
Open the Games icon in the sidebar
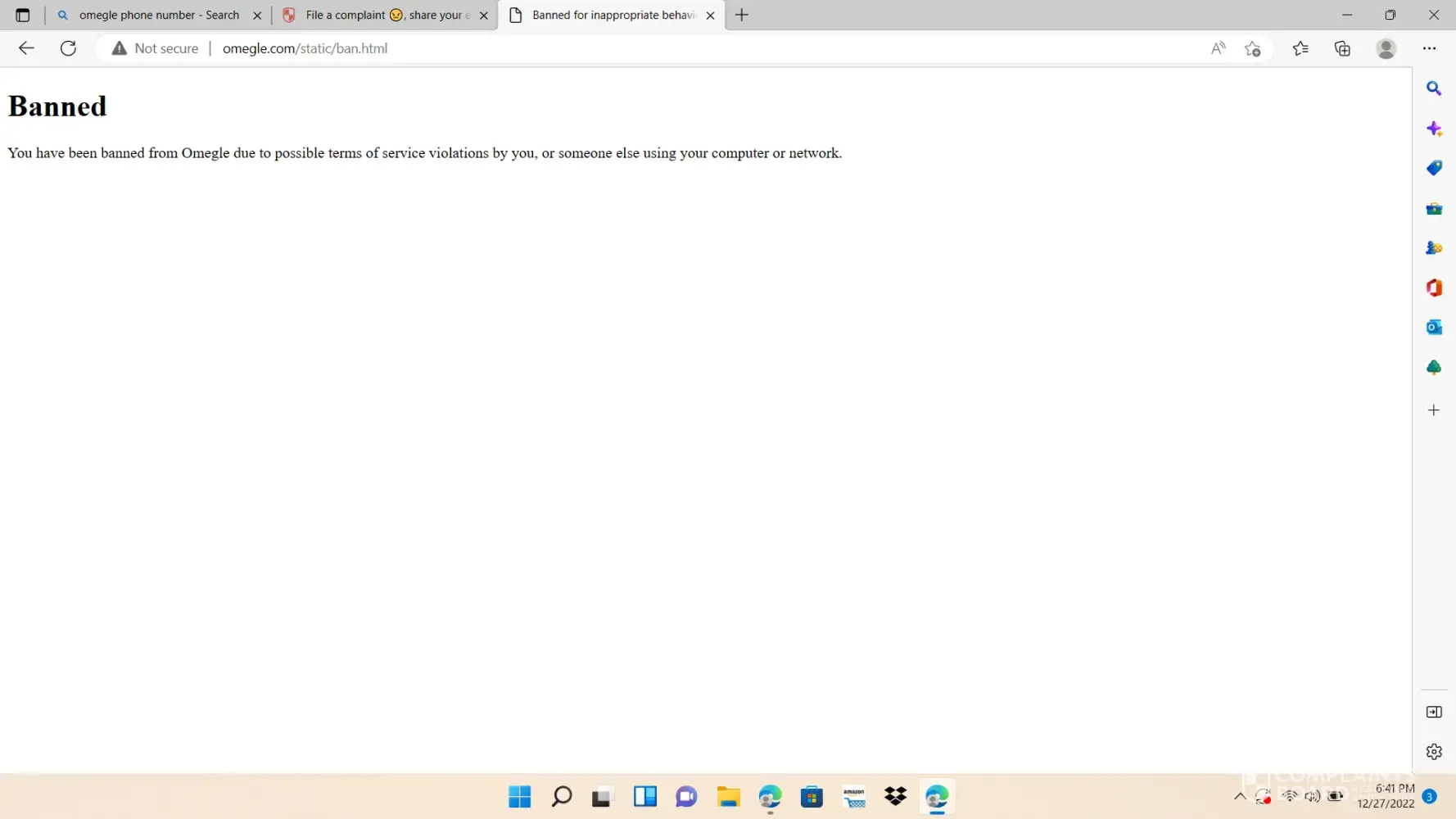point(1434,248)
